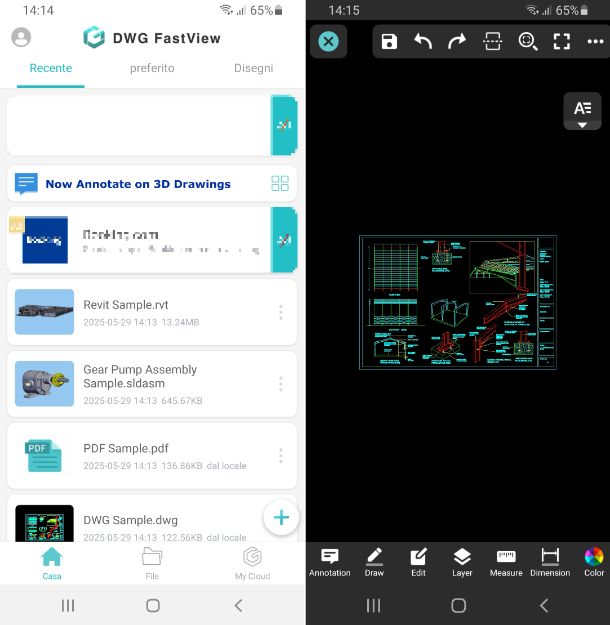This screenshot has height=625, width=610.
Task: Tap Android back button on right phone
Action: pos(544,605)
